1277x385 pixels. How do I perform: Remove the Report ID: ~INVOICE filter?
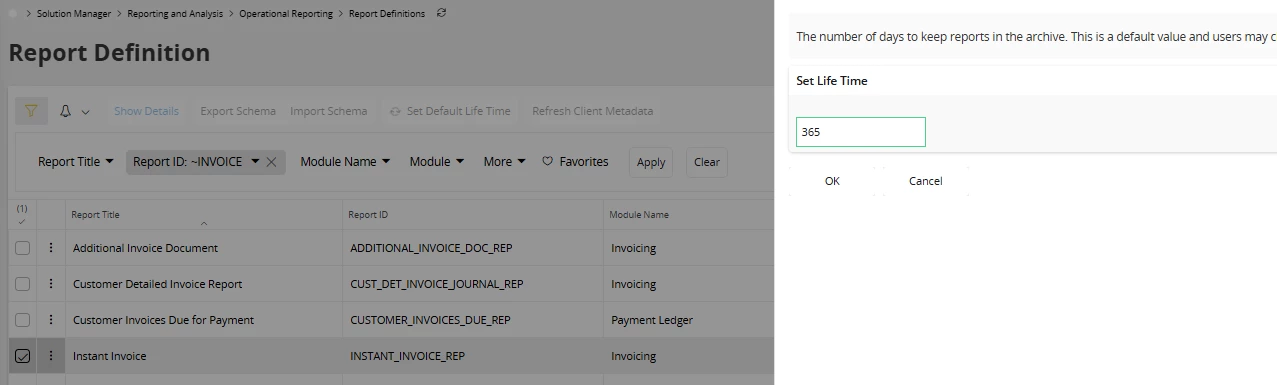(271, 162)
